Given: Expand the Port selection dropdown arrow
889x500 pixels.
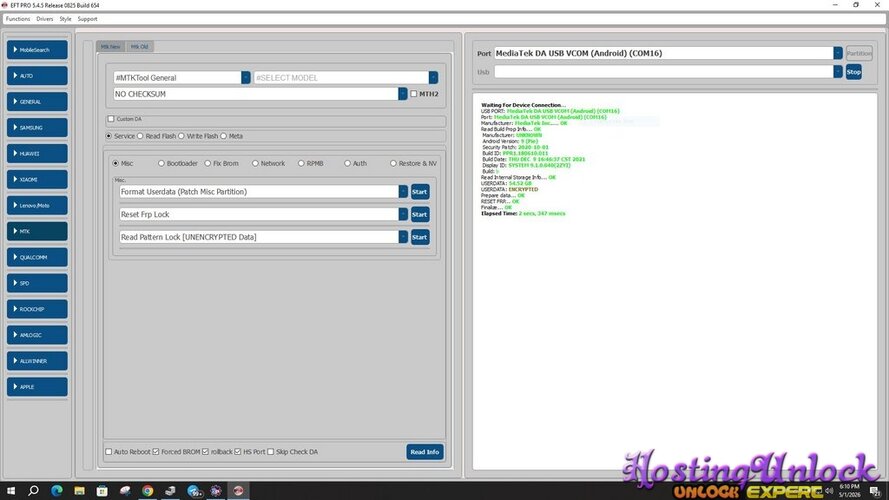Looking at the screenshot, I should pyautogui.click(x=838, y=53).
